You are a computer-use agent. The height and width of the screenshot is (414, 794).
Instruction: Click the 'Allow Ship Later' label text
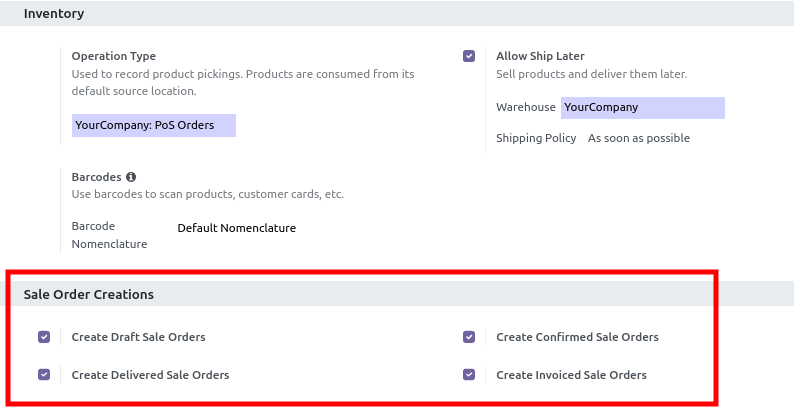point(540,56)
